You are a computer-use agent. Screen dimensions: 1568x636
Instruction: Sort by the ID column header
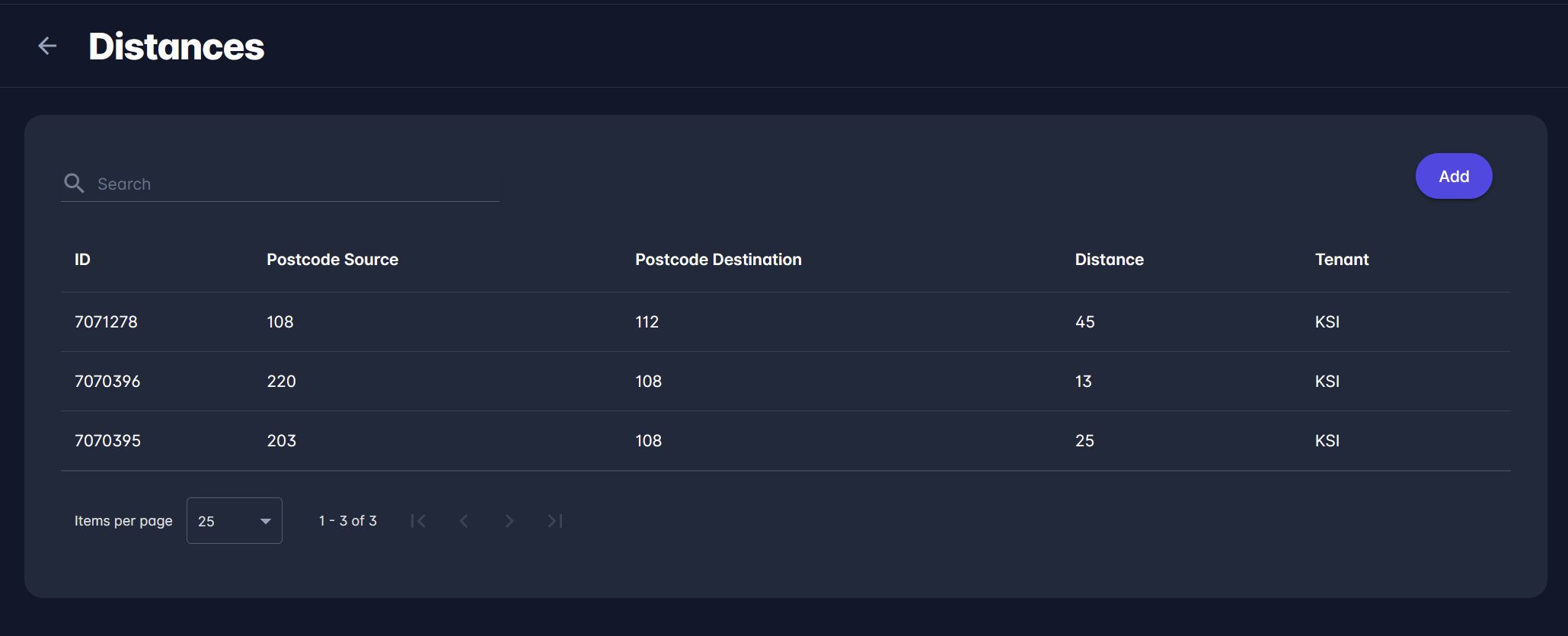(82, 260)
